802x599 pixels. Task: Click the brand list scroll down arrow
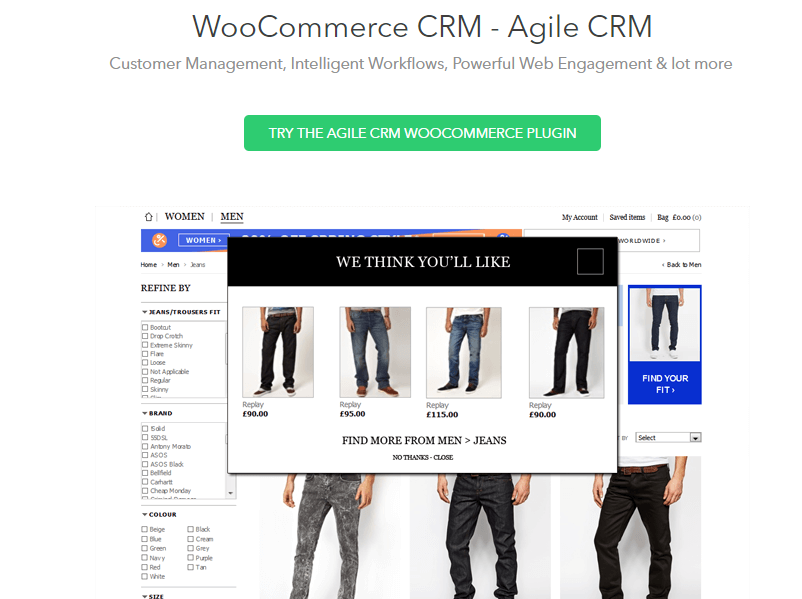(x=231, y=493)
